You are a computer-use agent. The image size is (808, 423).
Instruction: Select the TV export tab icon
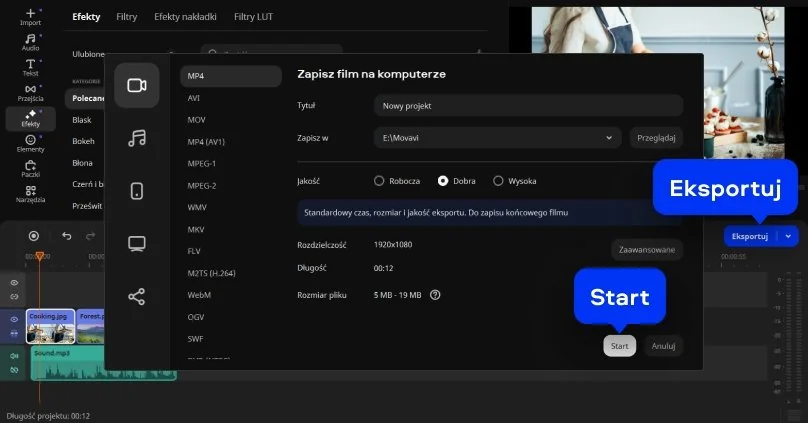tap(137, 243)
